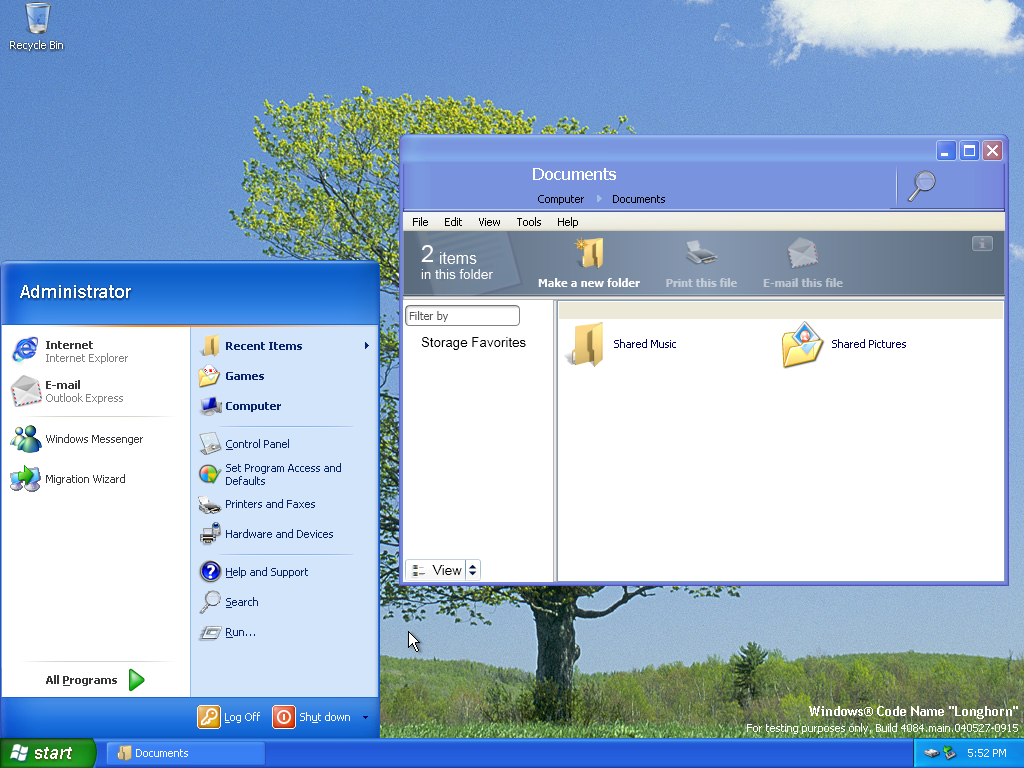Open the View dropdown arrow in sidebar
Viewport: 1024px width, 768px height.
pyautogui.click(x=473, y=570)
